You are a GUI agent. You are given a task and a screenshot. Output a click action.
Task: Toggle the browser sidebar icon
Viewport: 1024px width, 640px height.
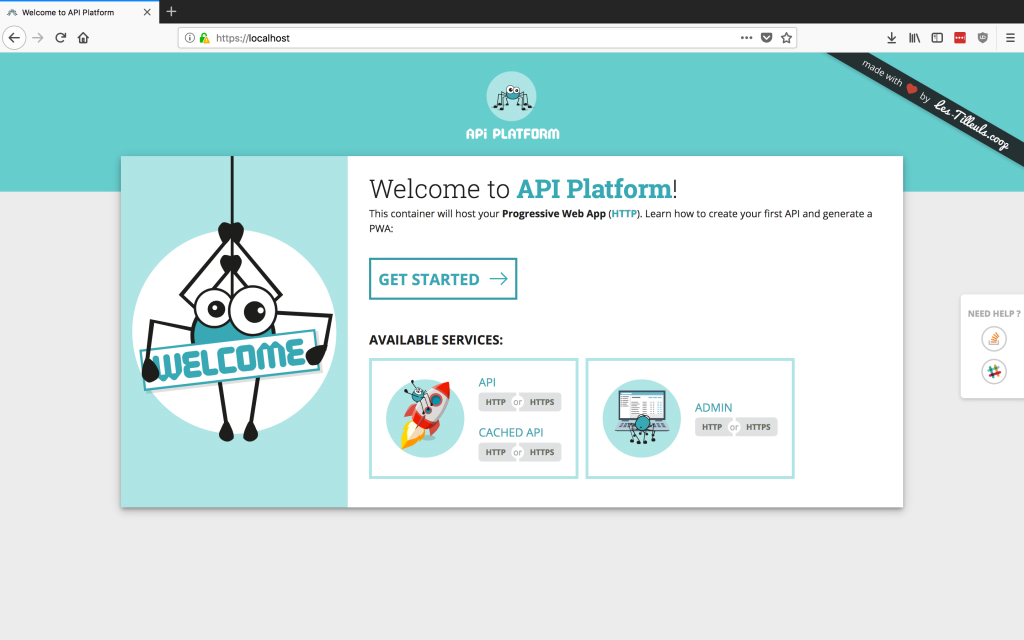[937, 37]
